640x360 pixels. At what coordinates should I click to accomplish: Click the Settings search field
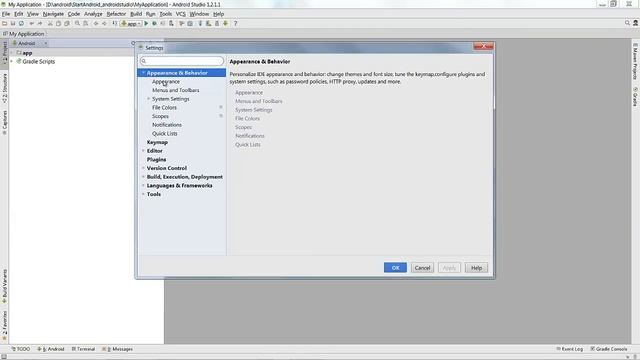[x=182, y=61]
